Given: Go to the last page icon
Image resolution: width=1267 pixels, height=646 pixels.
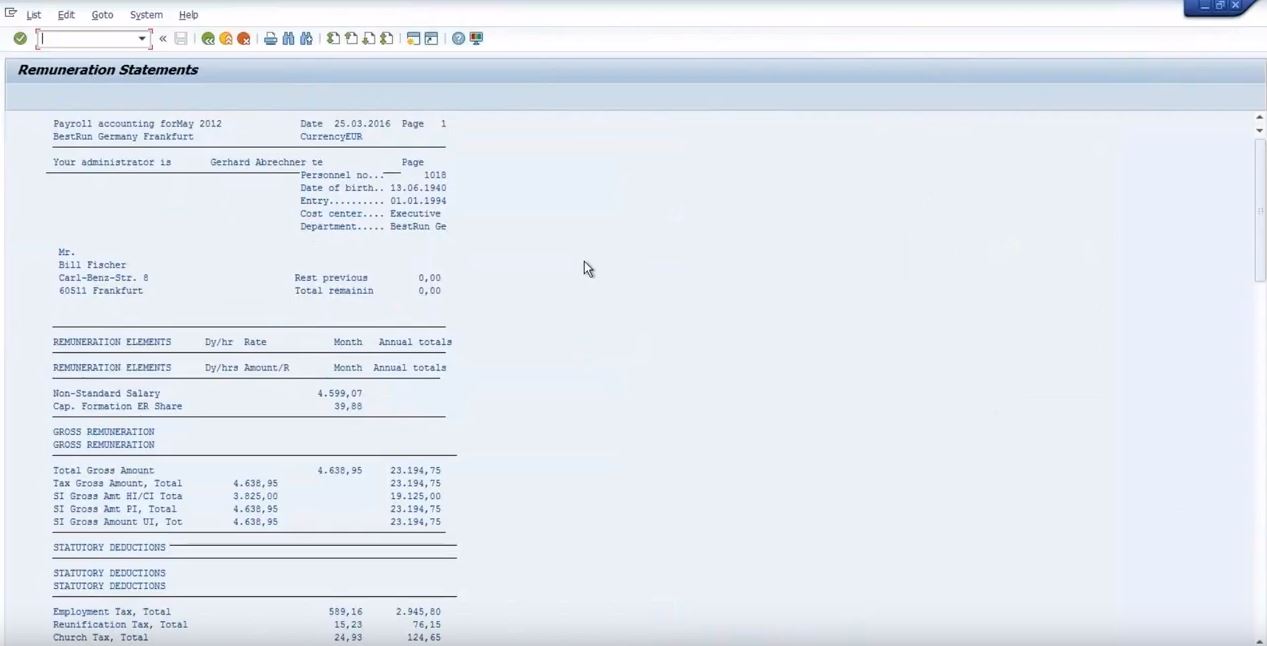Looking at the screenshot, I should coord(386,39).
